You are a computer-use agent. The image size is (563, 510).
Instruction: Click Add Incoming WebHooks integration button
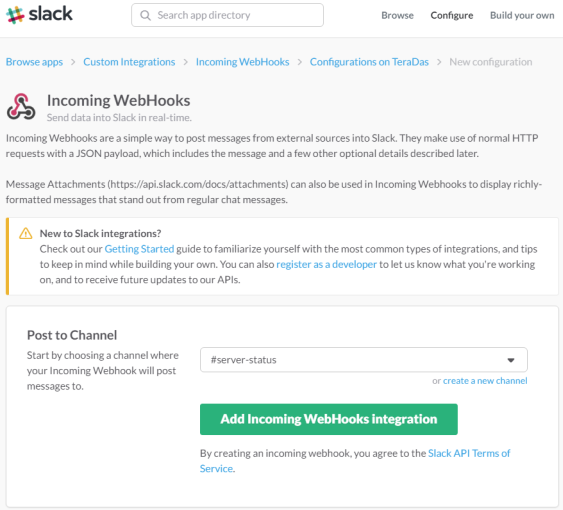(x=329, y=419)
